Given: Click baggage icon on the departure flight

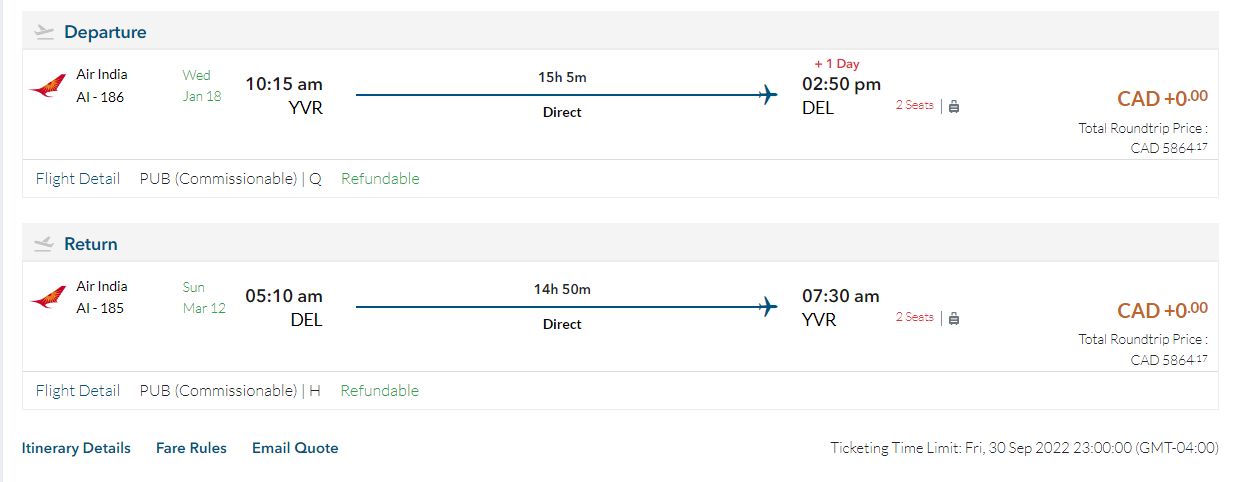Looking at the screenshot, I should (954, 106).
